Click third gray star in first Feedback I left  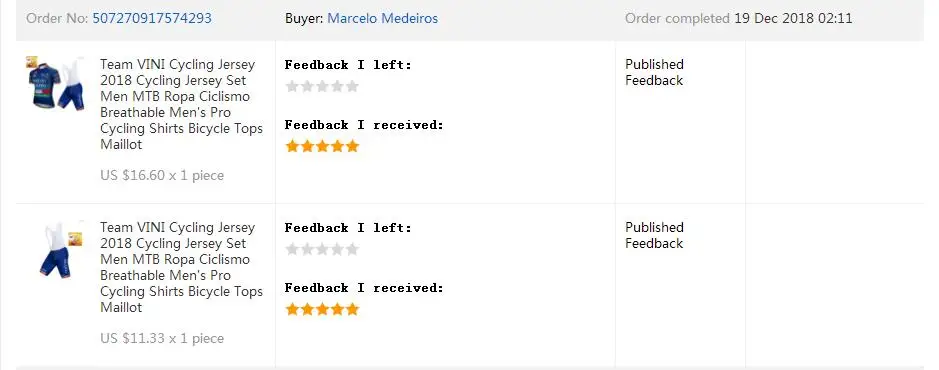322,87
